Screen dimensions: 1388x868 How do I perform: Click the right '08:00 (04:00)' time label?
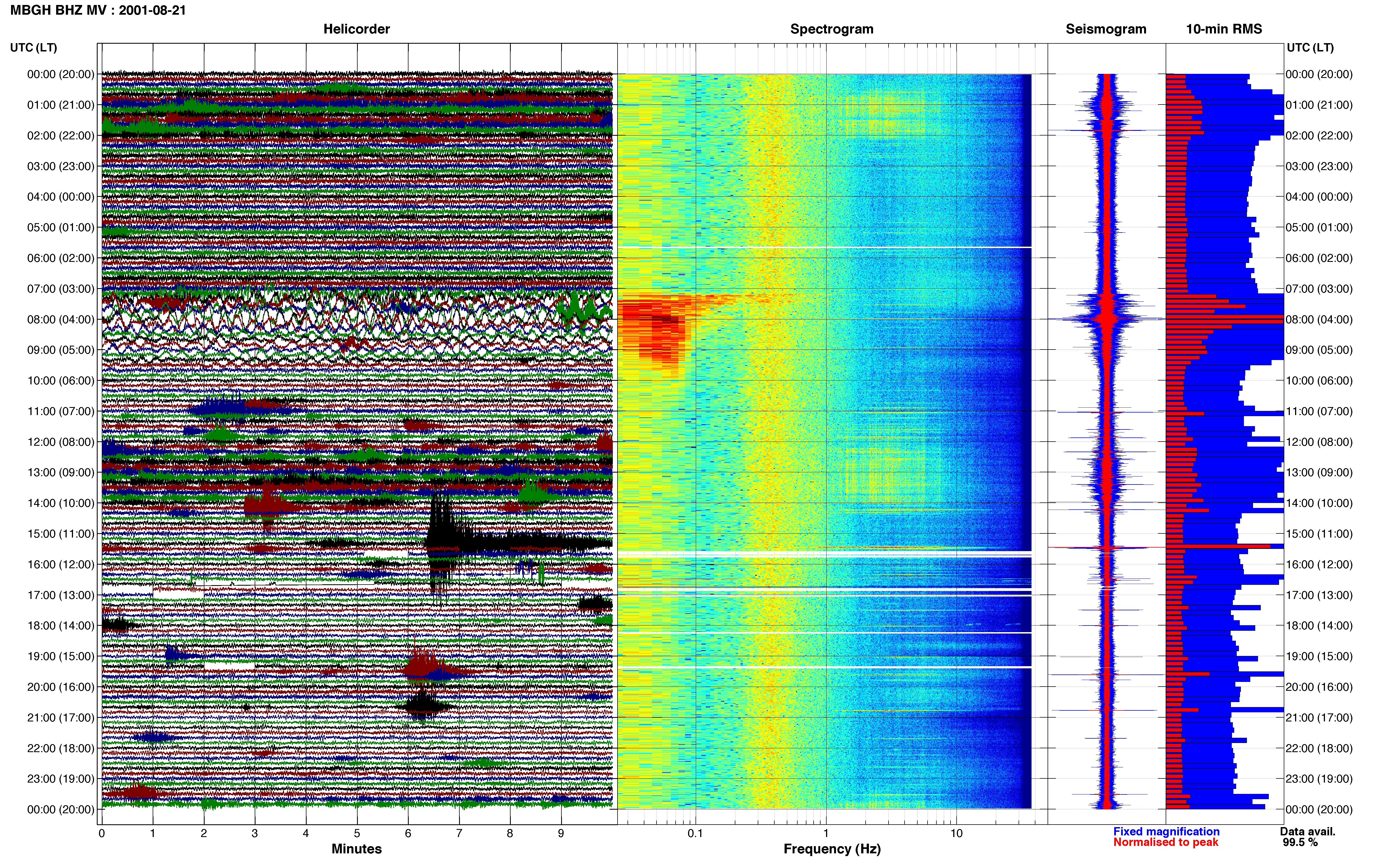tap(1319, 319)
